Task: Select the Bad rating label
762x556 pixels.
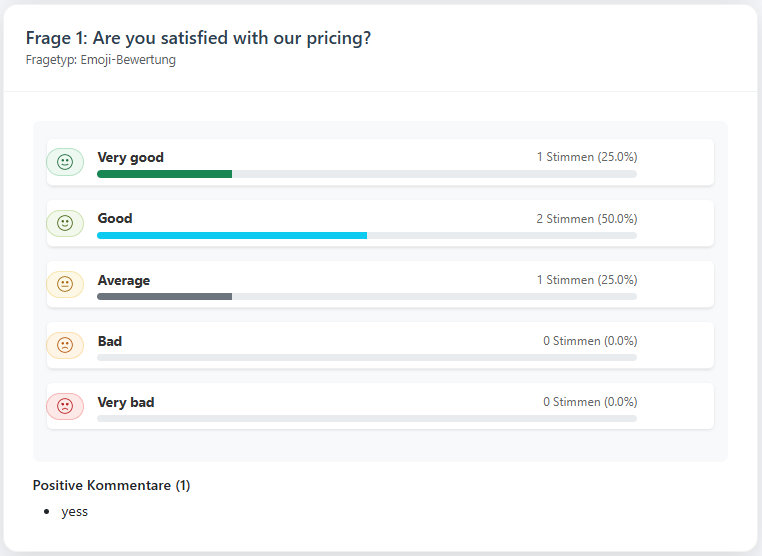Action: coord(110,341)
